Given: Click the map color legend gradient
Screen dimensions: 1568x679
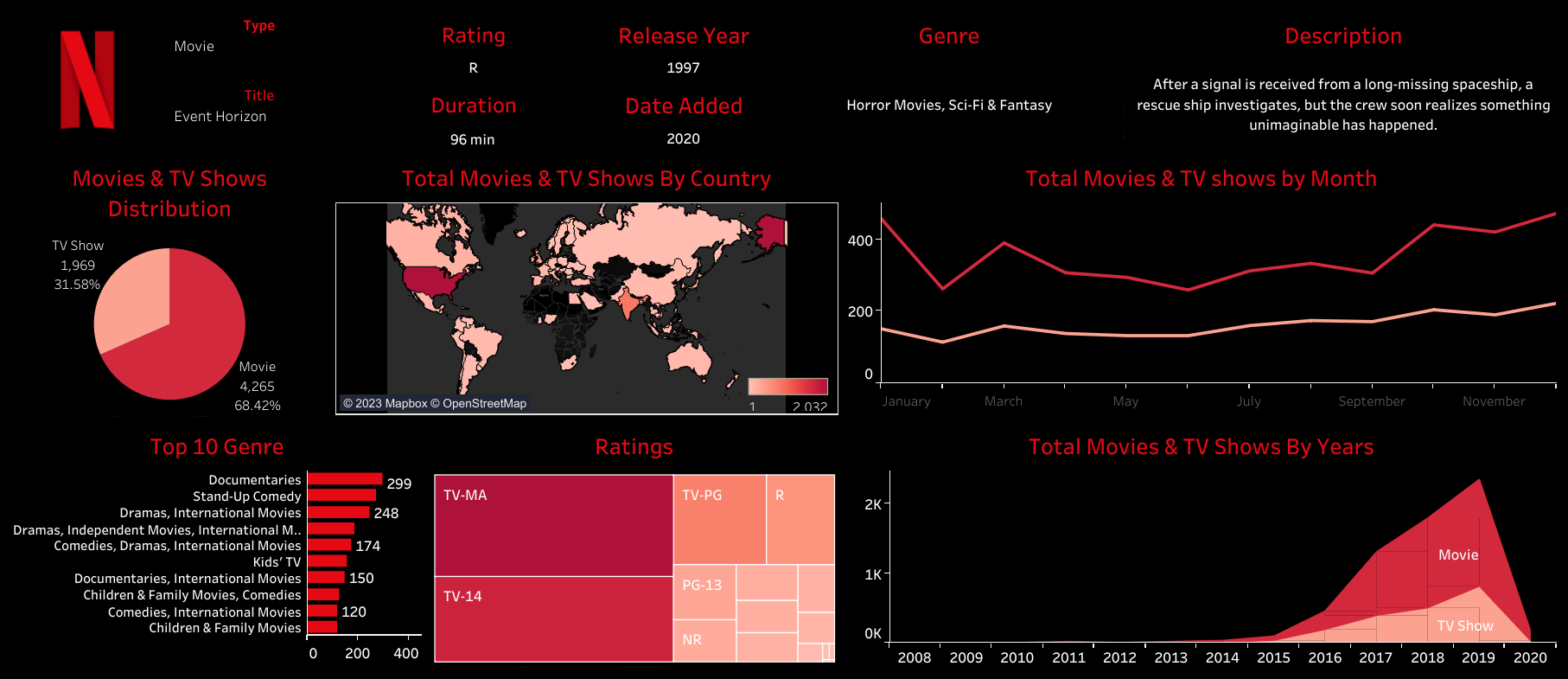Looking at the screenshot, I should [x=787, y=386].
